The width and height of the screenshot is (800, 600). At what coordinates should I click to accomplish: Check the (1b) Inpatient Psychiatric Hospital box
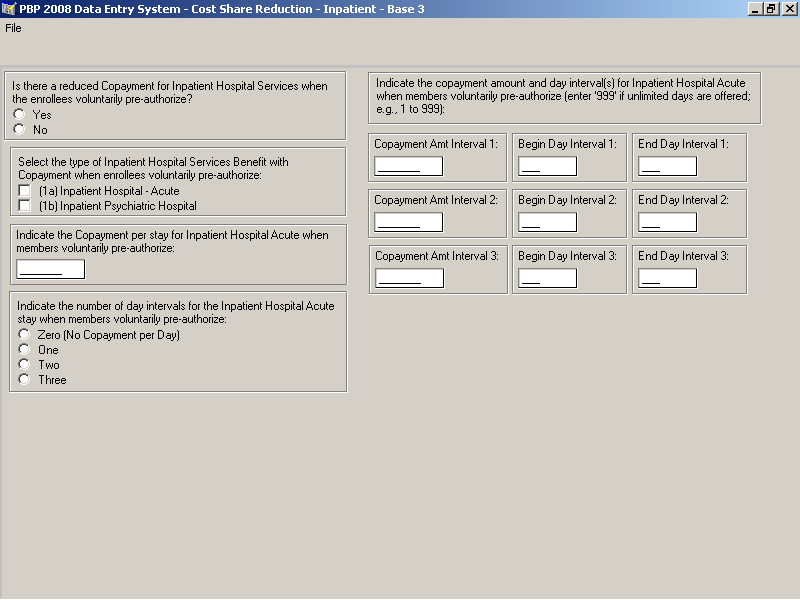pyautogui.click(x=24, y=206)
